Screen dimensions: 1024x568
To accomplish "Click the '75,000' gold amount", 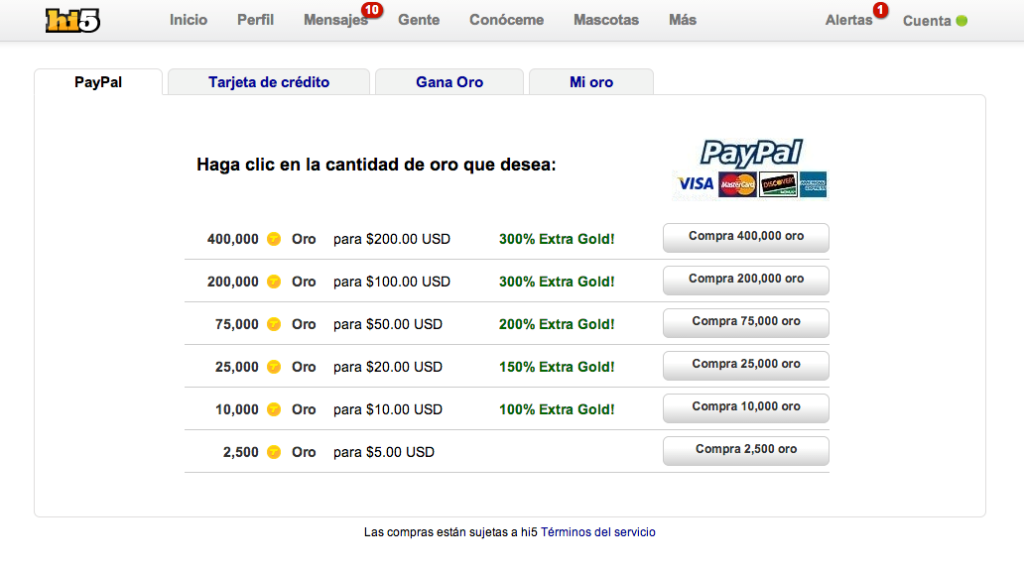I will [237, 324].
